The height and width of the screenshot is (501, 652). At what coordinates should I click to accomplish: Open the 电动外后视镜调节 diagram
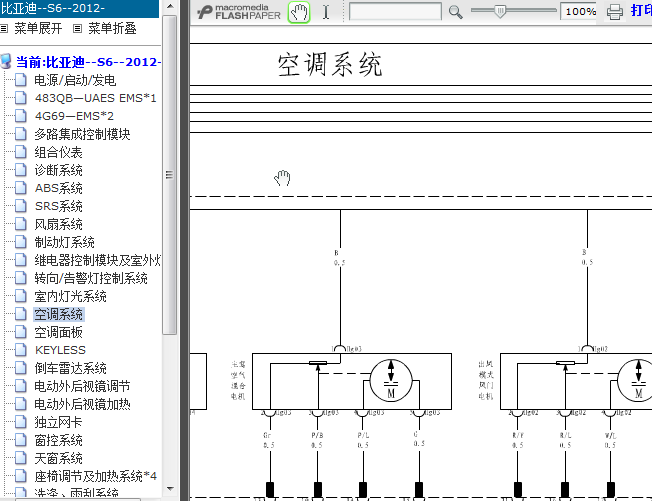click(x=82, y=386)
